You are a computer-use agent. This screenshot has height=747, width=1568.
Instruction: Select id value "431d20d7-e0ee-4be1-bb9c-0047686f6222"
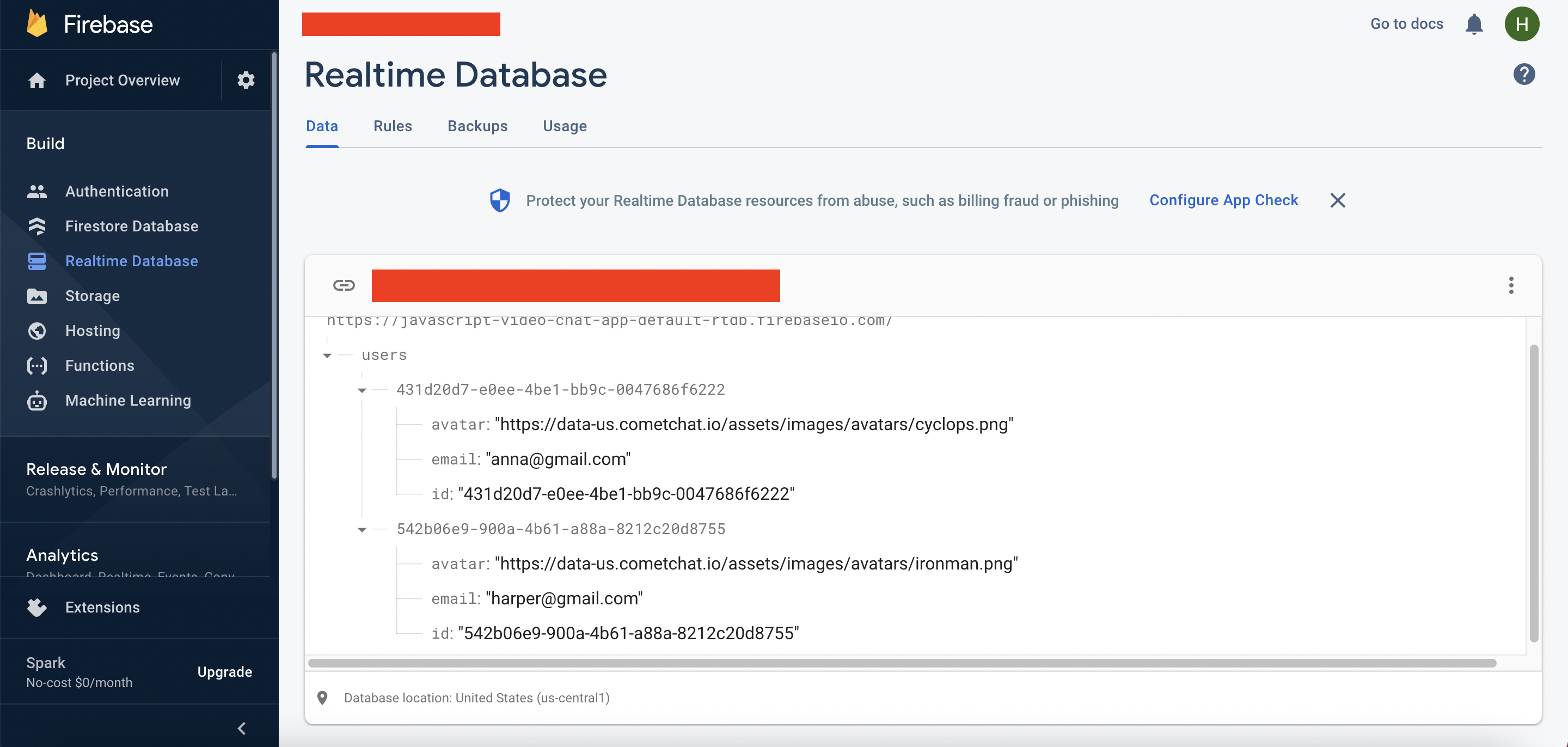coord(626,494)
